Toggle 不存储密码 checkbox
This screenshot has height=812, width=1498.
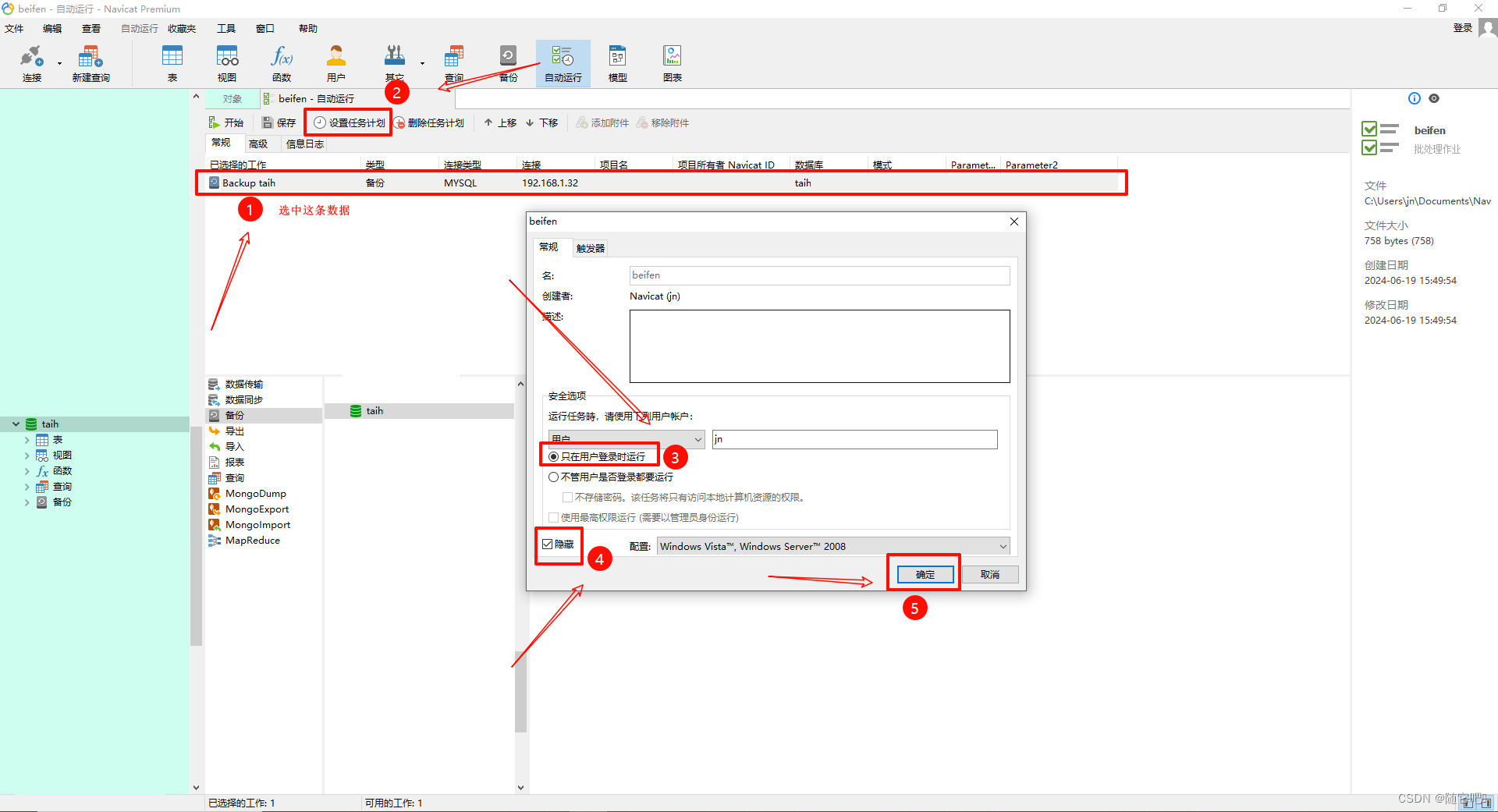568,497
